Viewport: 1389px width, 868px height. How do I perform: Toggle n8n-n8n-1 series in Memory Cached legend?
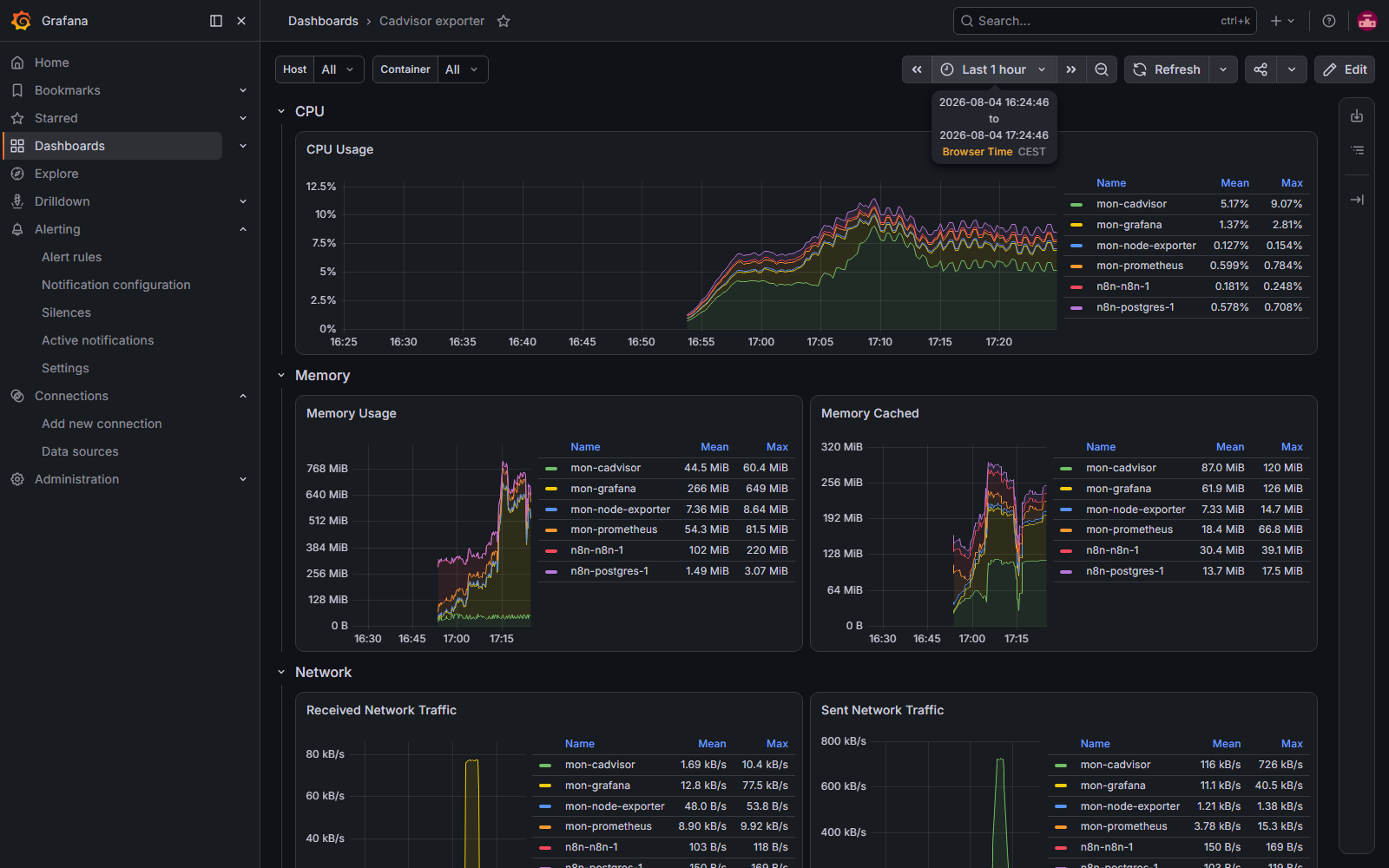pyautogui.click(x=1112, y=550)
